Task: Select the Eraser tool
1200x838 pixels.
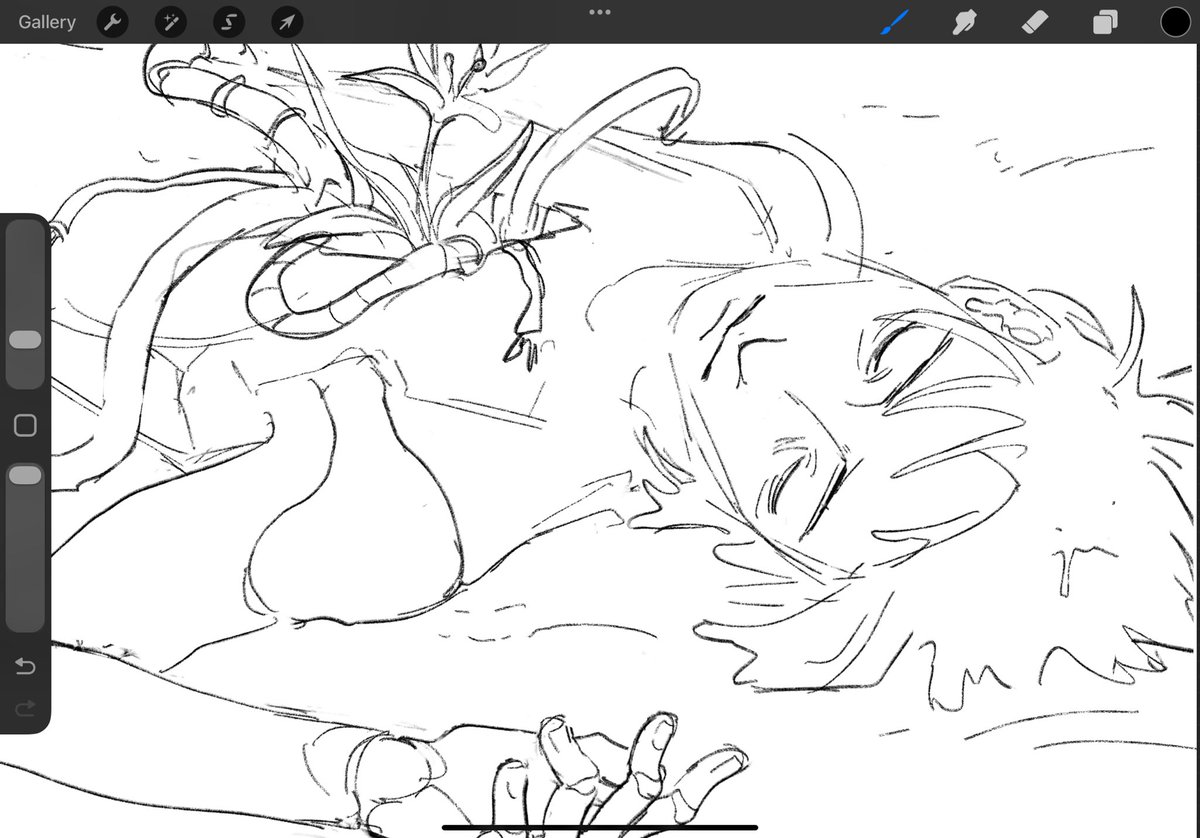Action: pyautogui.click(x=1035, y=22)
